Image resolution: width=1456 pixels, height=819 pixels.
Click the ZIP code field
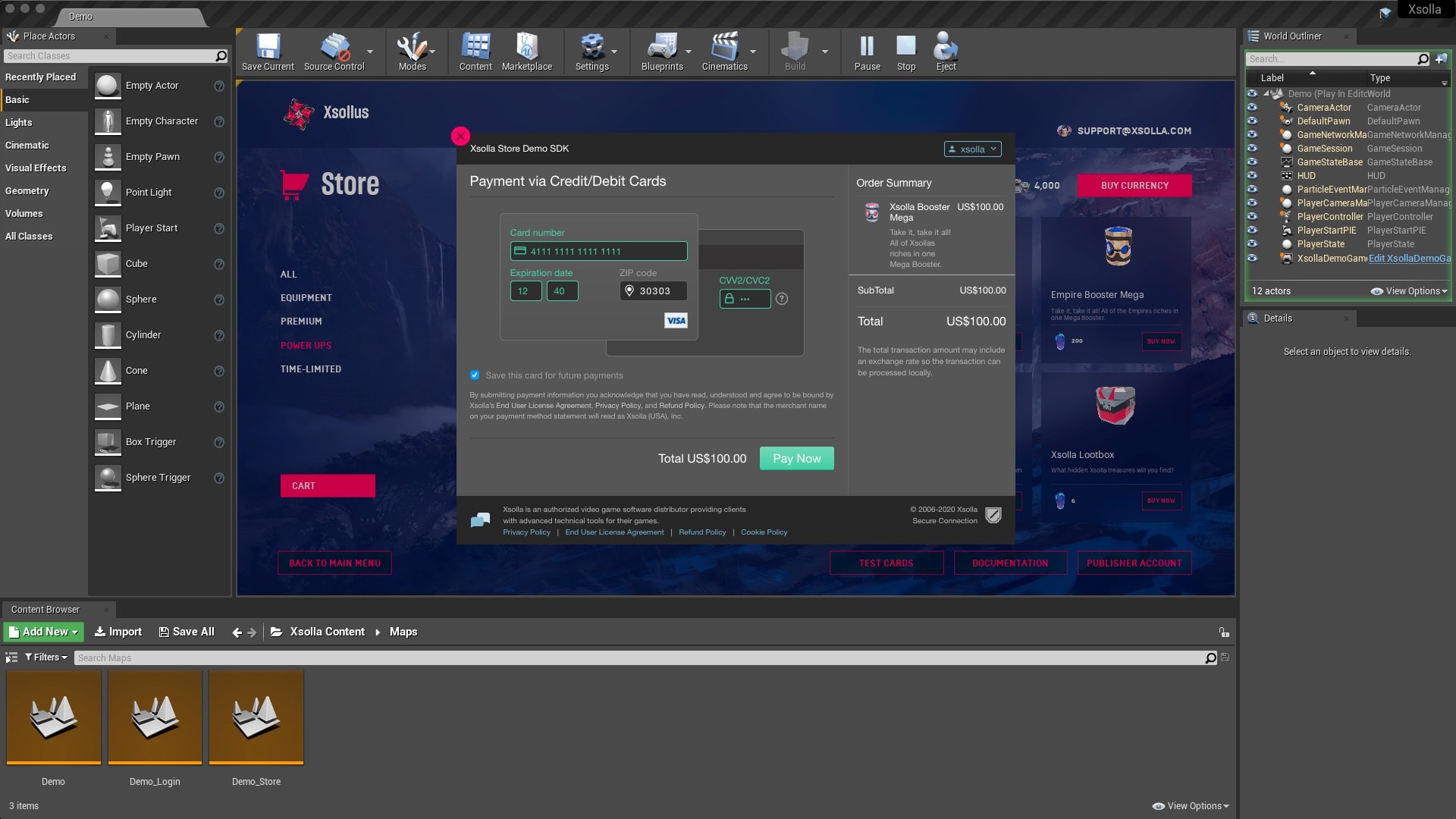pyautogui.click(x=653, y=291)
